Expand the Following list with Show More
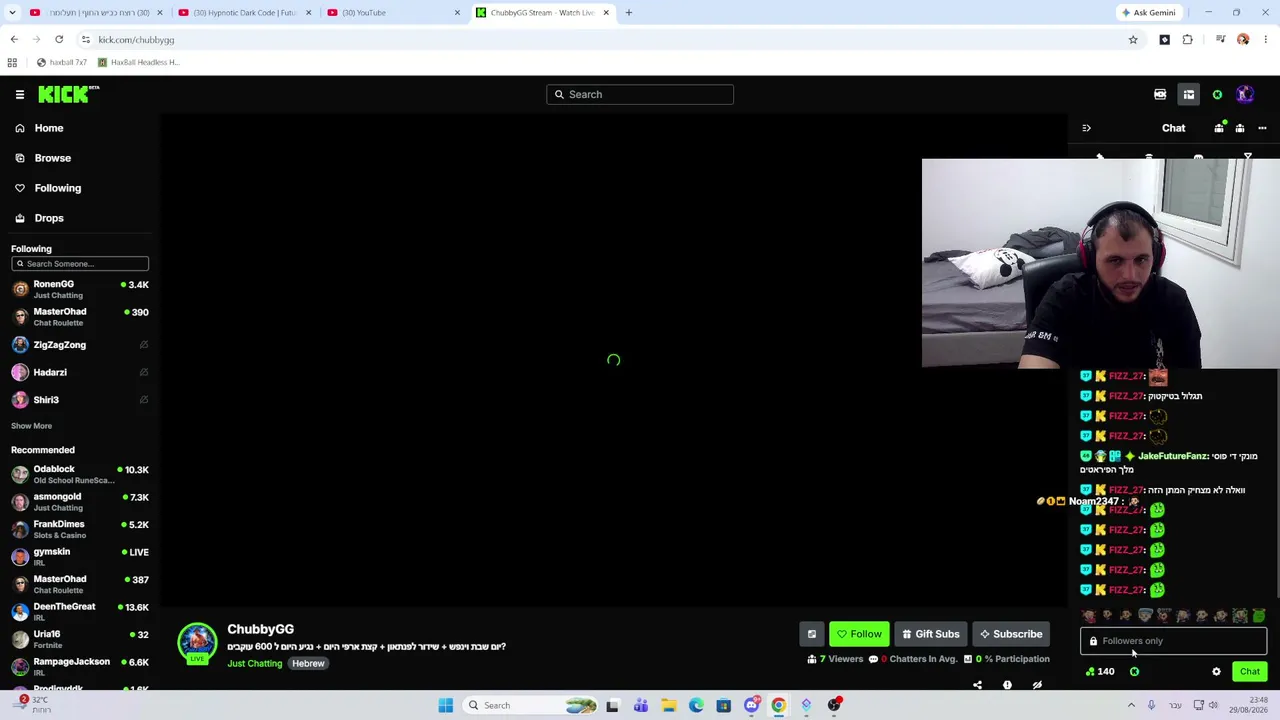The height and width of the screenshot is (720, 1280). 32,426
